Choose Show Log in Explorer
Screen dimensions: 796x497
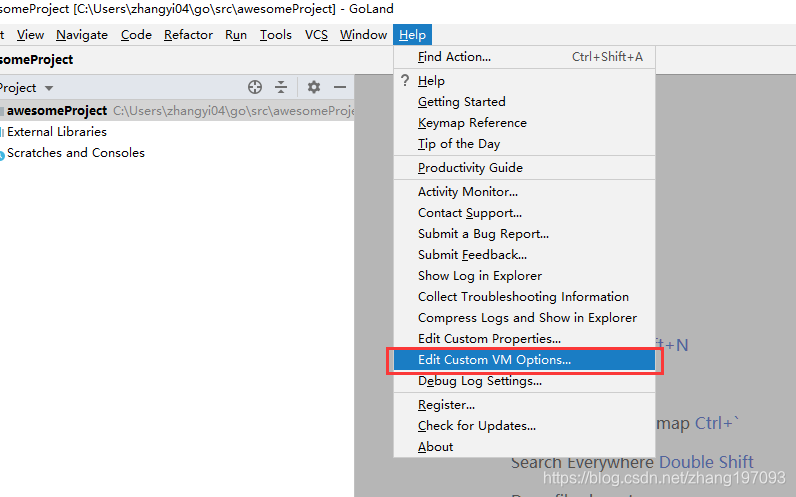524,276
